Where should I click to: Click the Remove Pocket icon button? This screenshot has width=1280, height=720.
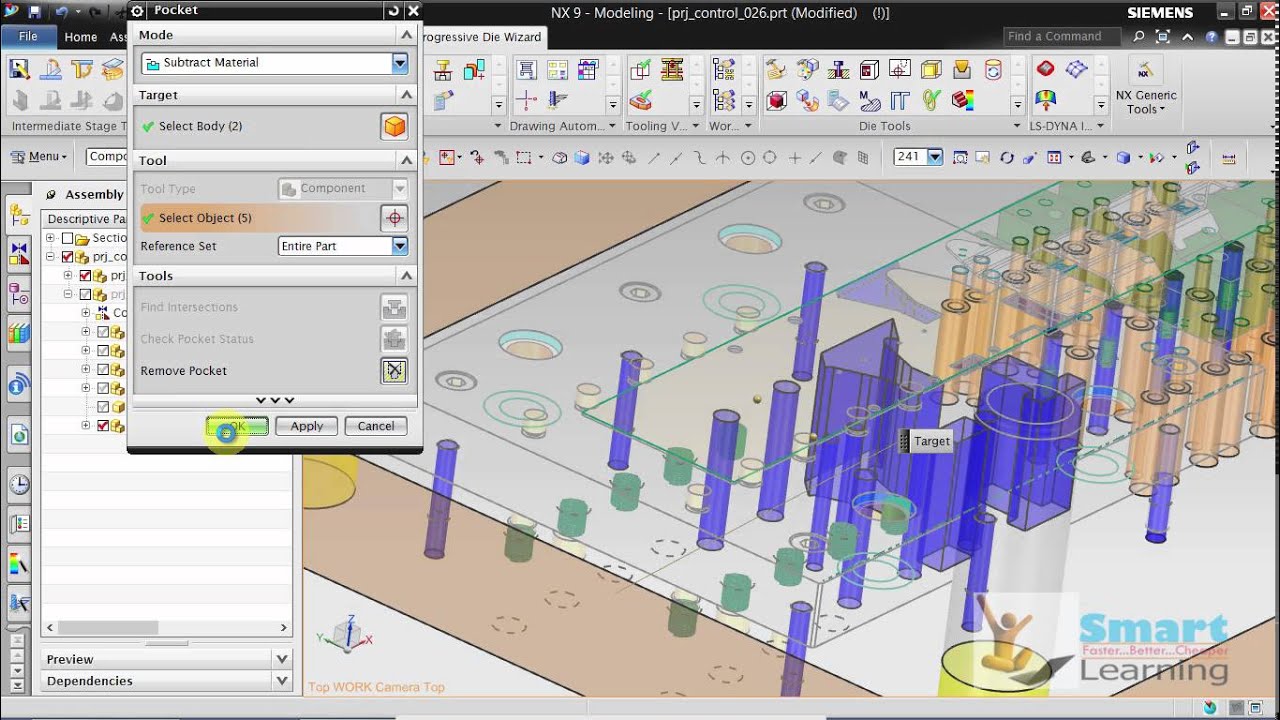[x=394, y=371]
